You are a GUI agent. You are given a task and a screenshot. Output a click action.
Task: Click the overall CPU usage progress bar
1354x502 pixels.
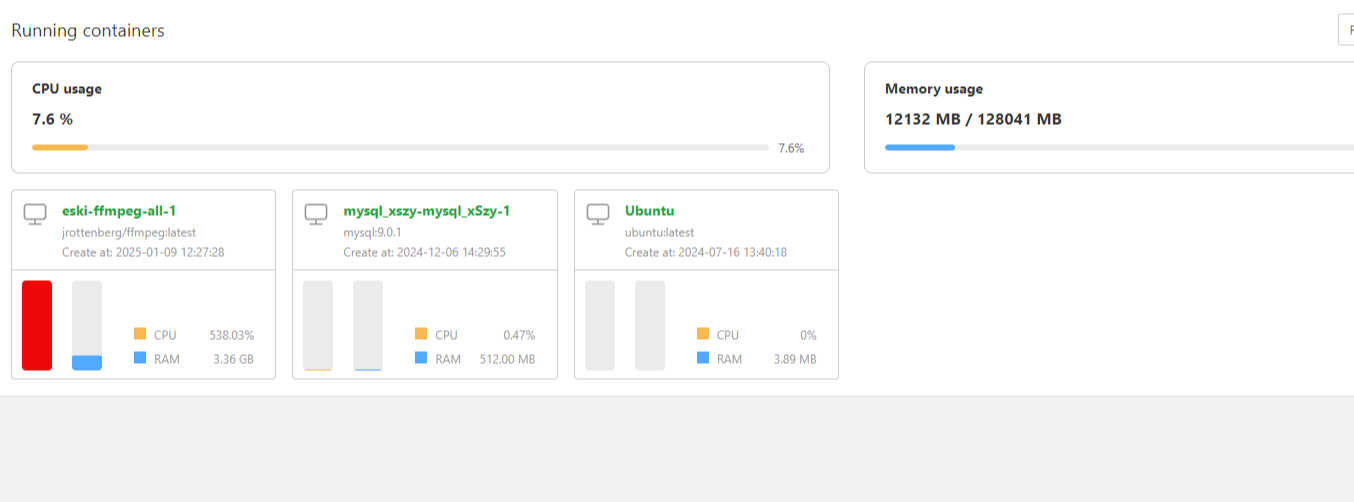coord(400,148)
